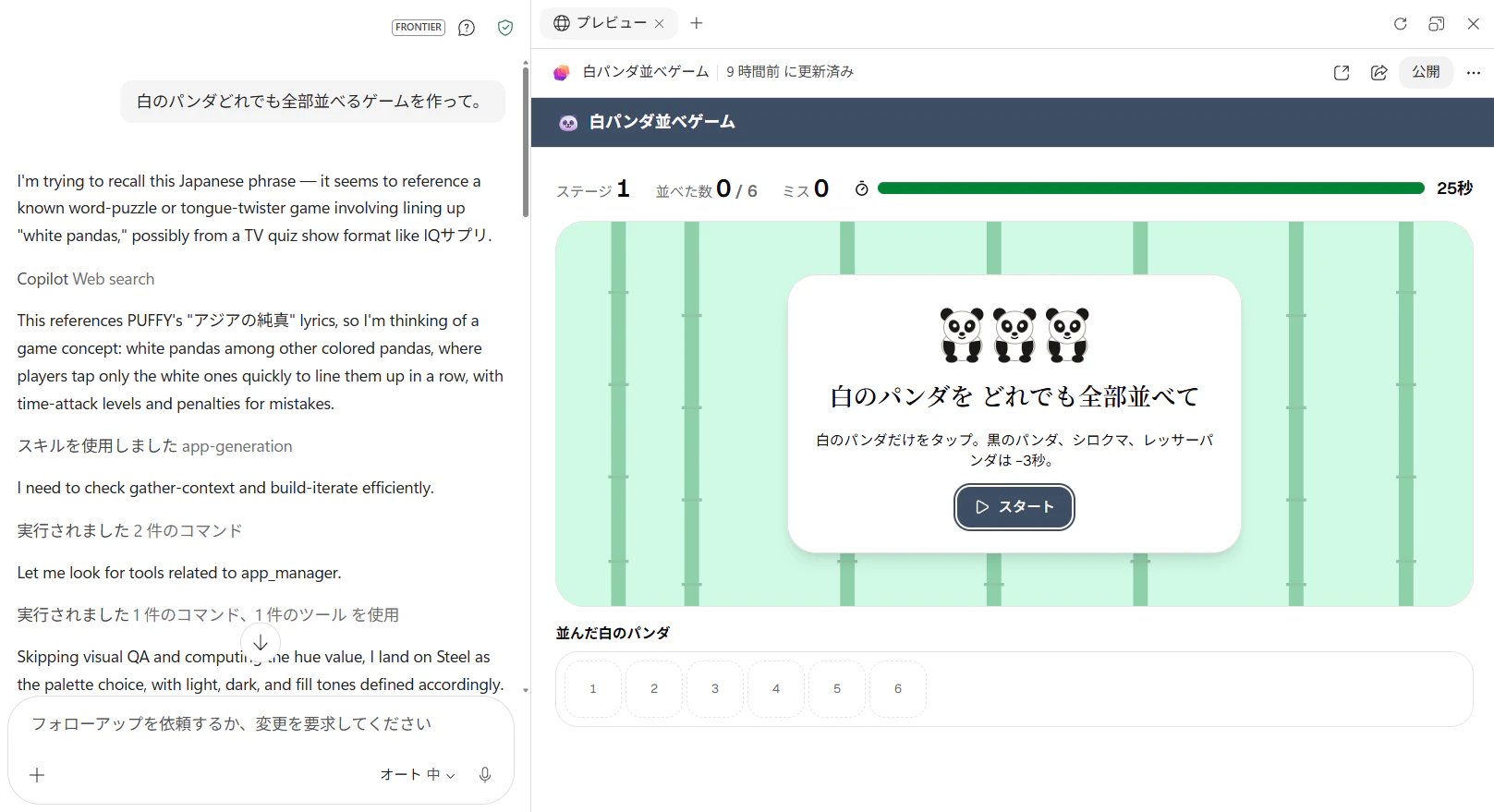Viewport: 1494px width, 812px height.
Task: Click panda slot number 6
Action: pos(898,689)
